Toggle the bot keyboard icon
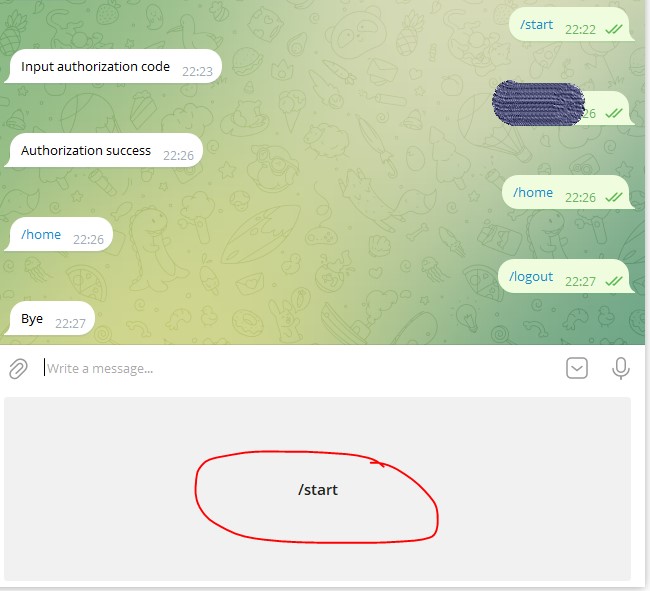Viewport: 650px width, 591px height. tap(577, 368)
